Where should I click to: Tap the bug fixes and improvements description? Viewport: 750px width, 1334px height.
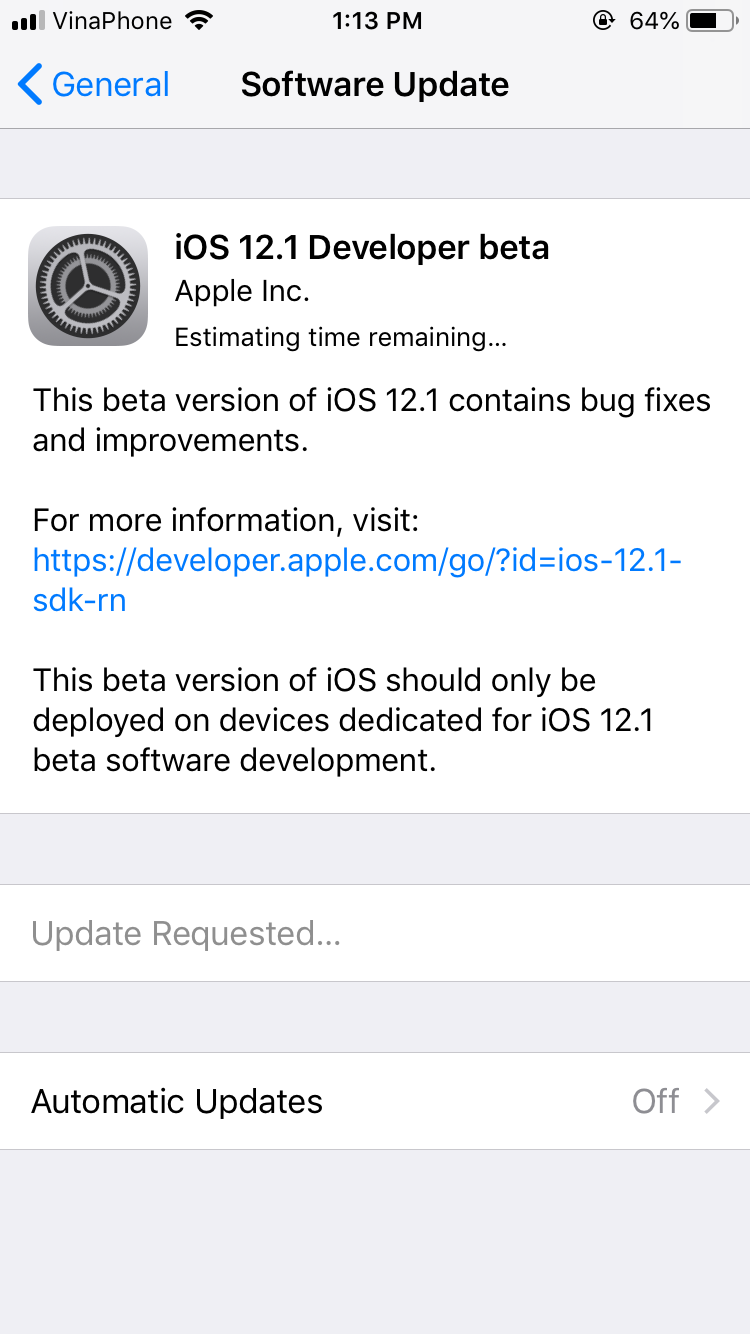click(371, 420)
